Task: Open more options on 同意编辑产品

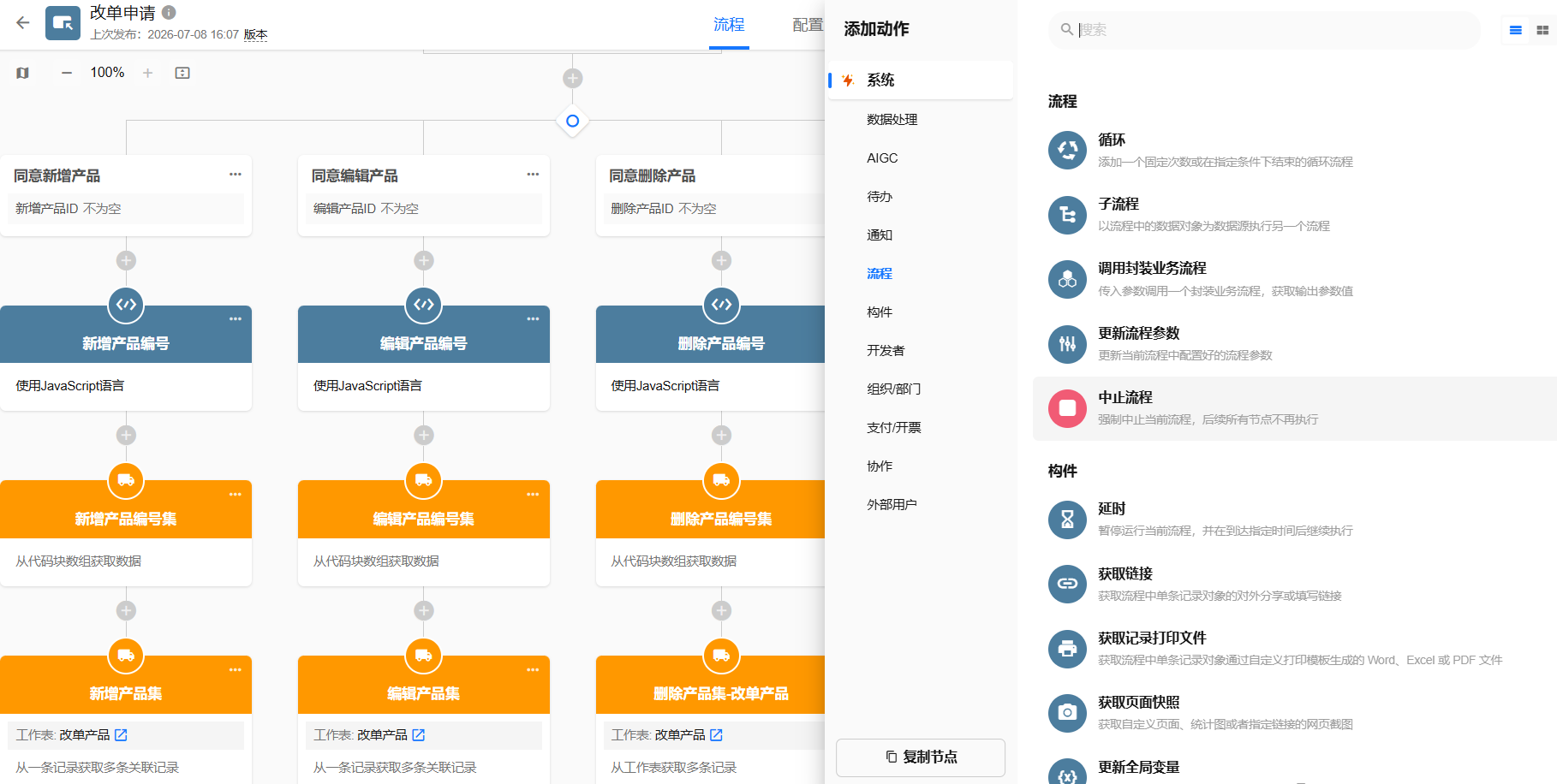Action: tap(533, 175)
